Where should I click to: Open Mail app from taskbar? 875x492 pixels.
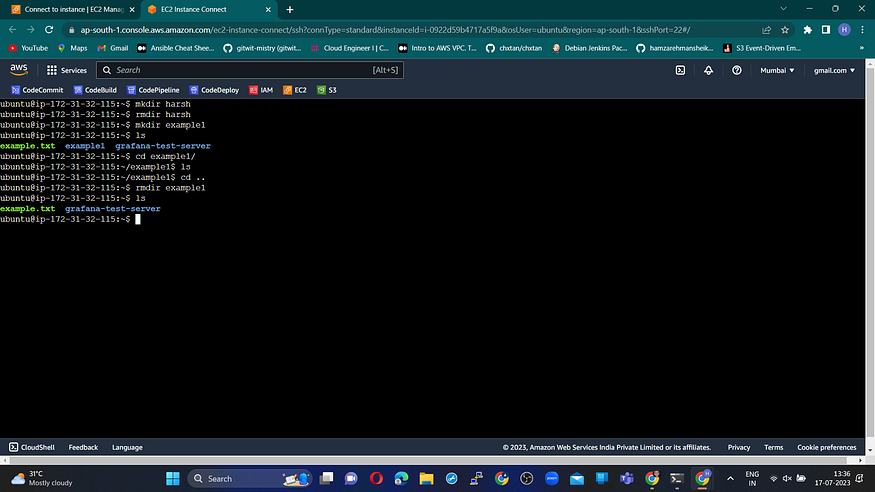[x=577, y=479]
